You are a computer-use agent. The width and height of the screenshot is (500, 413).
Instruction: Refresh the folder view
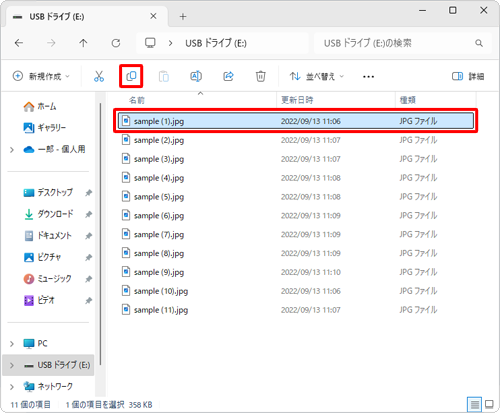[x=116, y=43]
